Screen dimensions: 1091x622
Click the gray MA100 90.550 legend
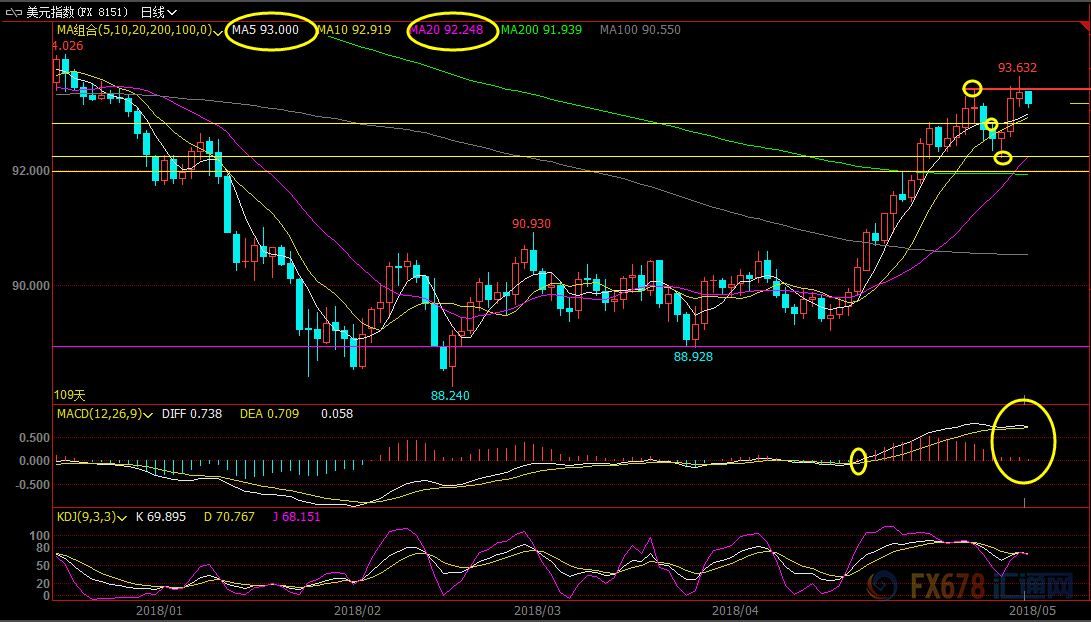coord(640,30)
